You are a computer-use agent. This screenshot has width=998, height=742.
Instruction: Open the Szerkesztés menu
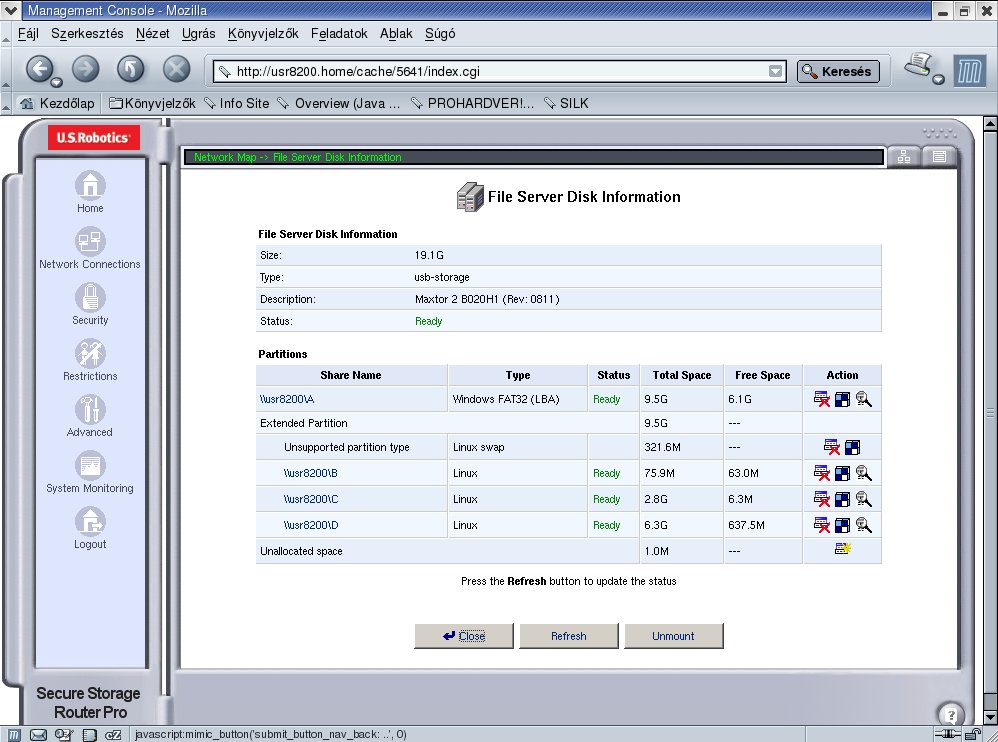coord(87,34)
